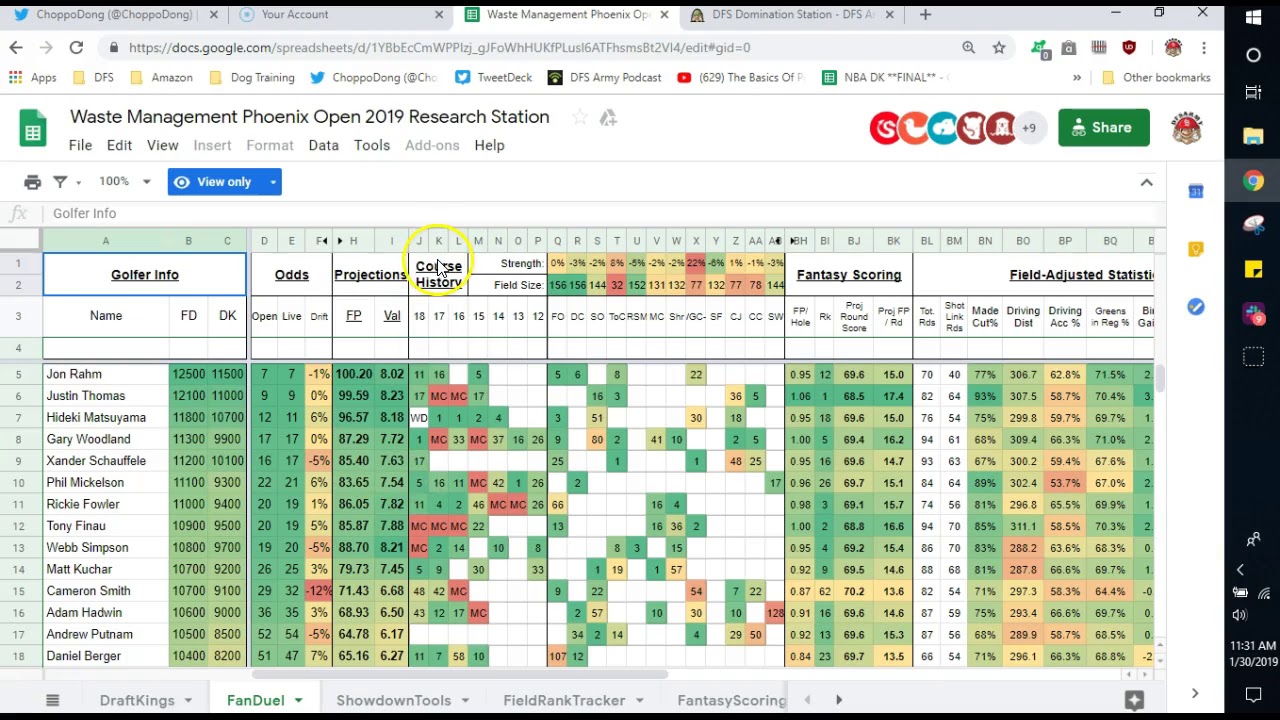Viewport: 1280px width, 720px height.
Task: Click the green Share button
Action: tap(1103, 128)
